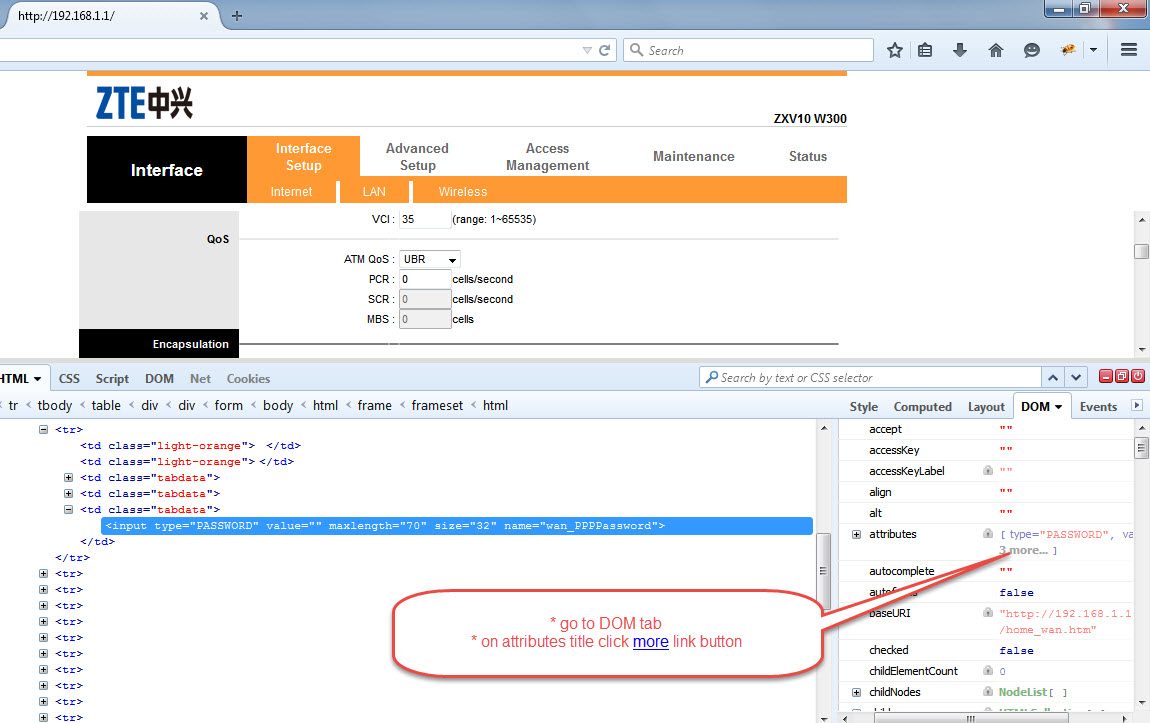
Task: Click inside the VCI input field
Action: tap(424, 218)
